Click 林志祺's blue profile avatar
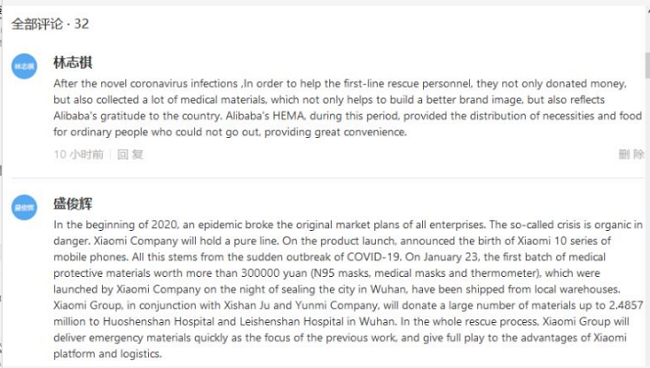 (24, 66)
